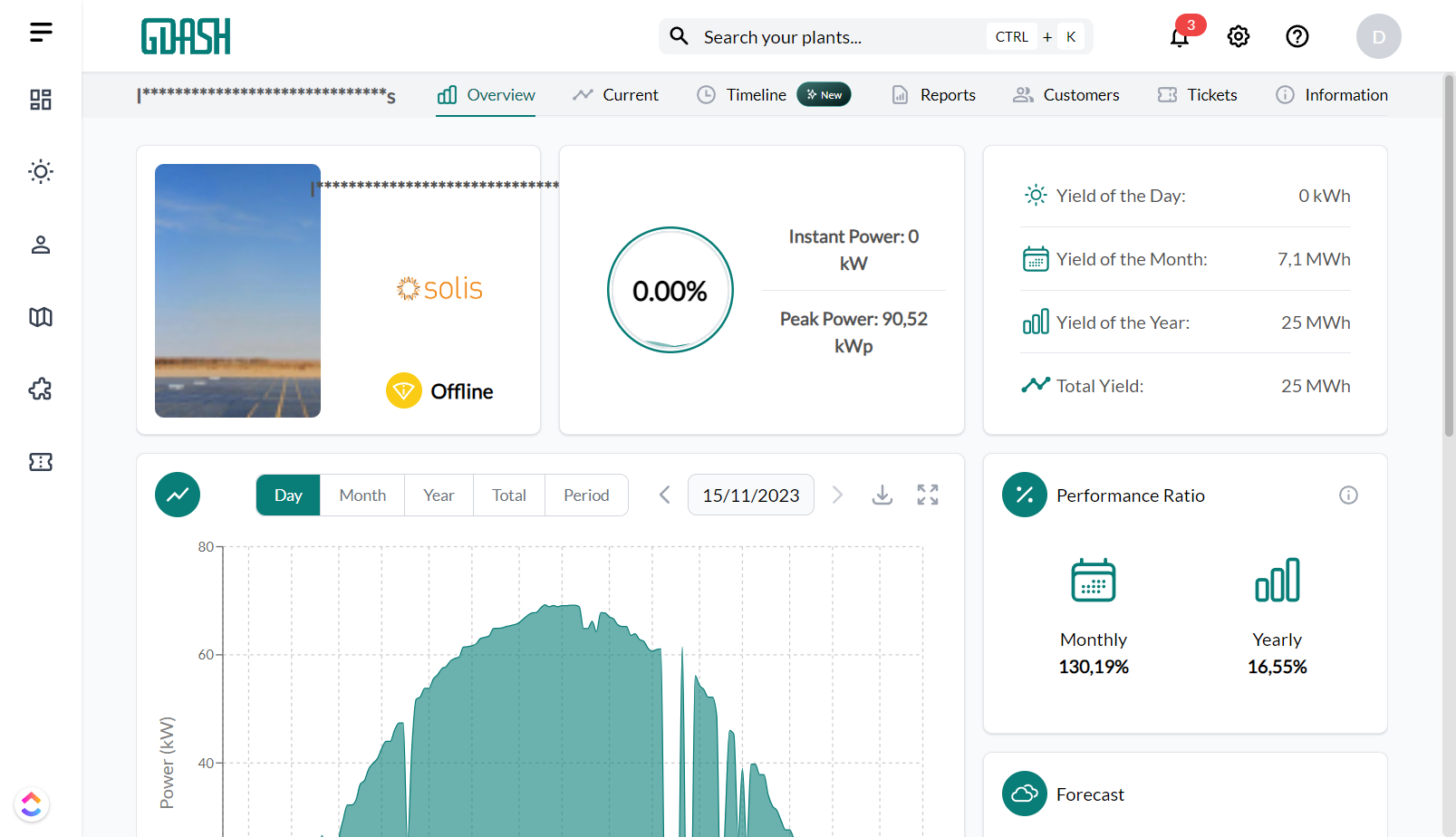Viewport: 1456px width, 837px height.
Task: Open notifications bell with 3 alerts
Action: 1180,36
